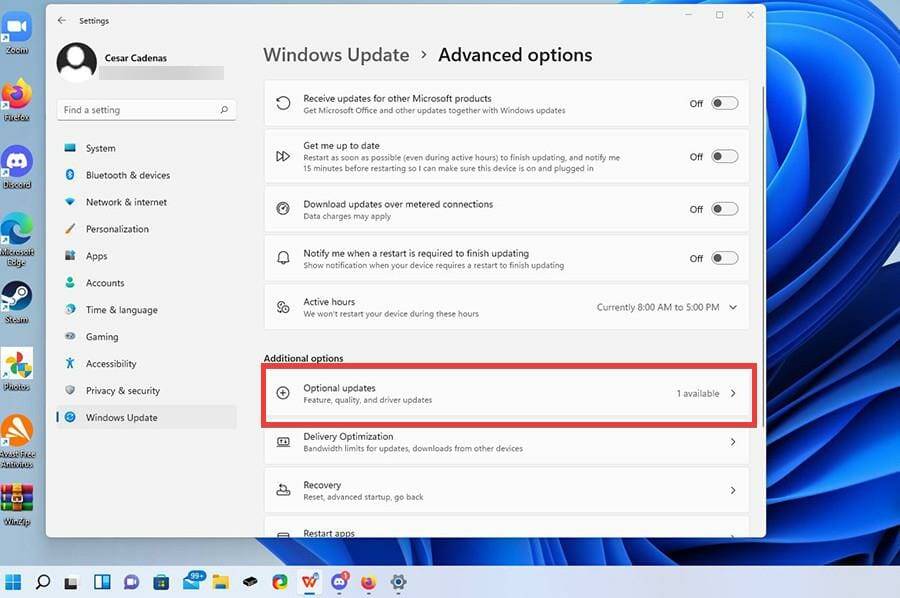Expand Delivery Optimization settings
This screenshot has width=900, height=598.
tap(731, 441)
